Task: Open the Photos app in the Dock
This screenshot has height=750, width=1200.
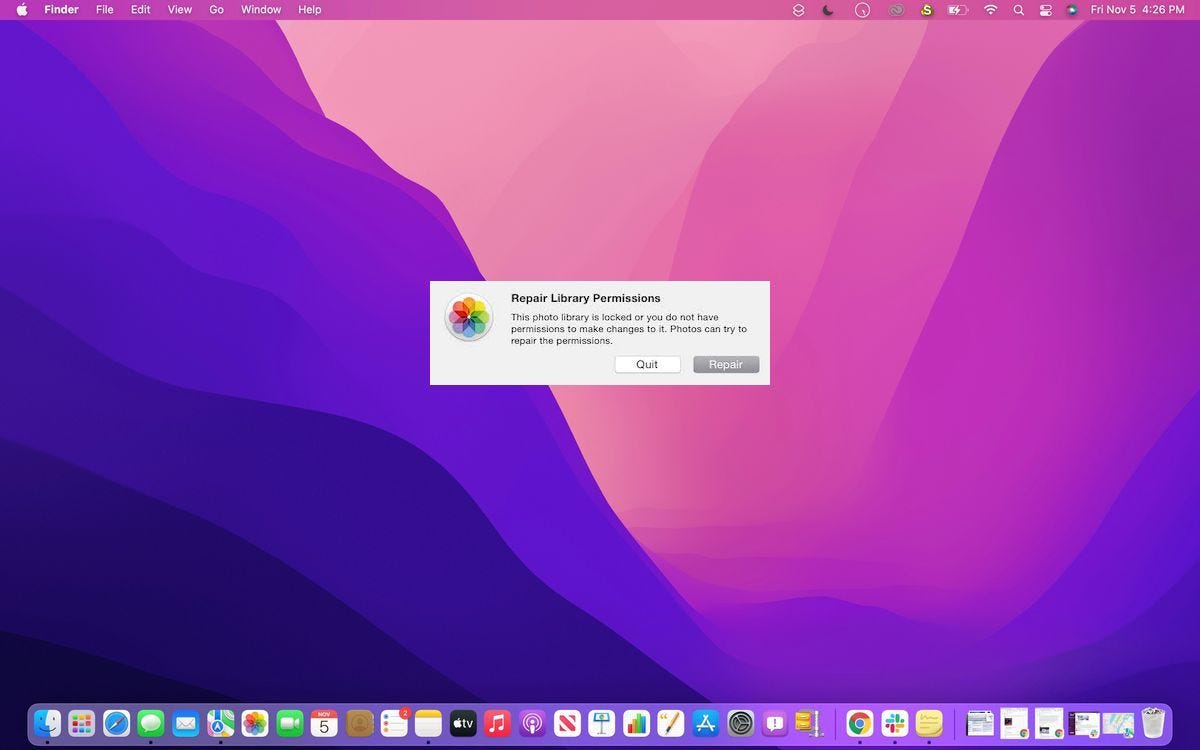Action: [255, 723]
